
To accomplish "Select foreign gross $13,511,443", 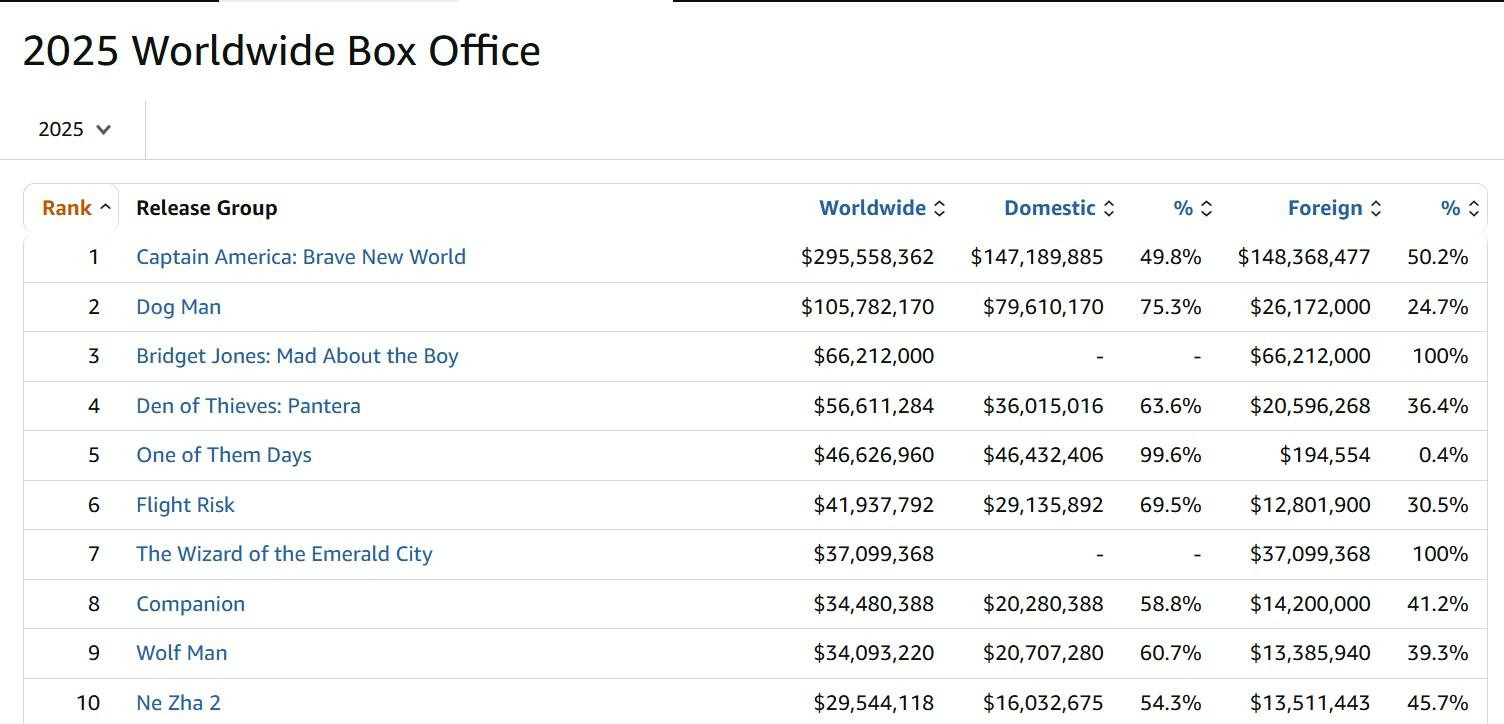I will pos(1310,703).
